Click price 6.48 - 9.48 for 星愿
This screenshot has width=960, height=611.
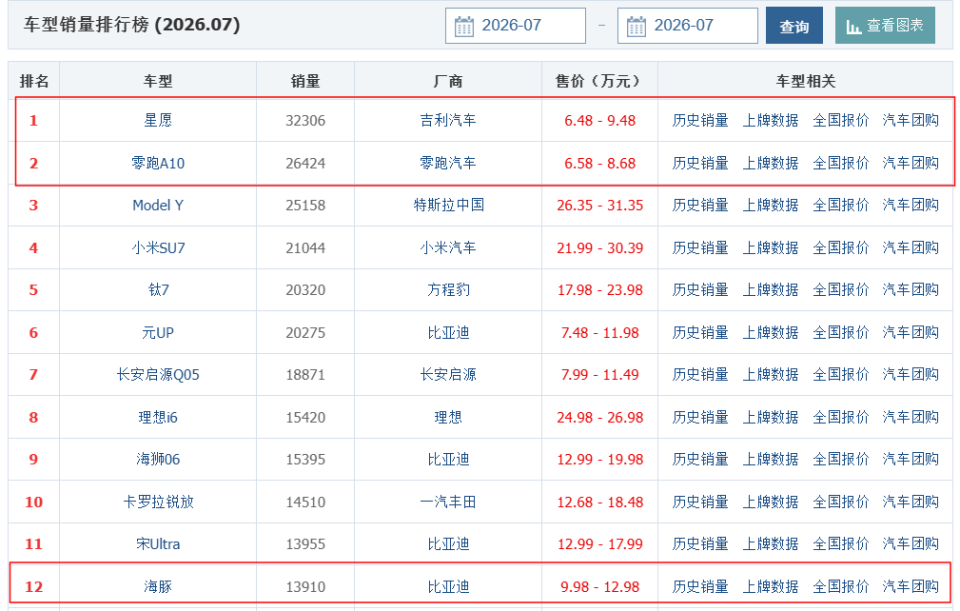[x=600, y=121]
